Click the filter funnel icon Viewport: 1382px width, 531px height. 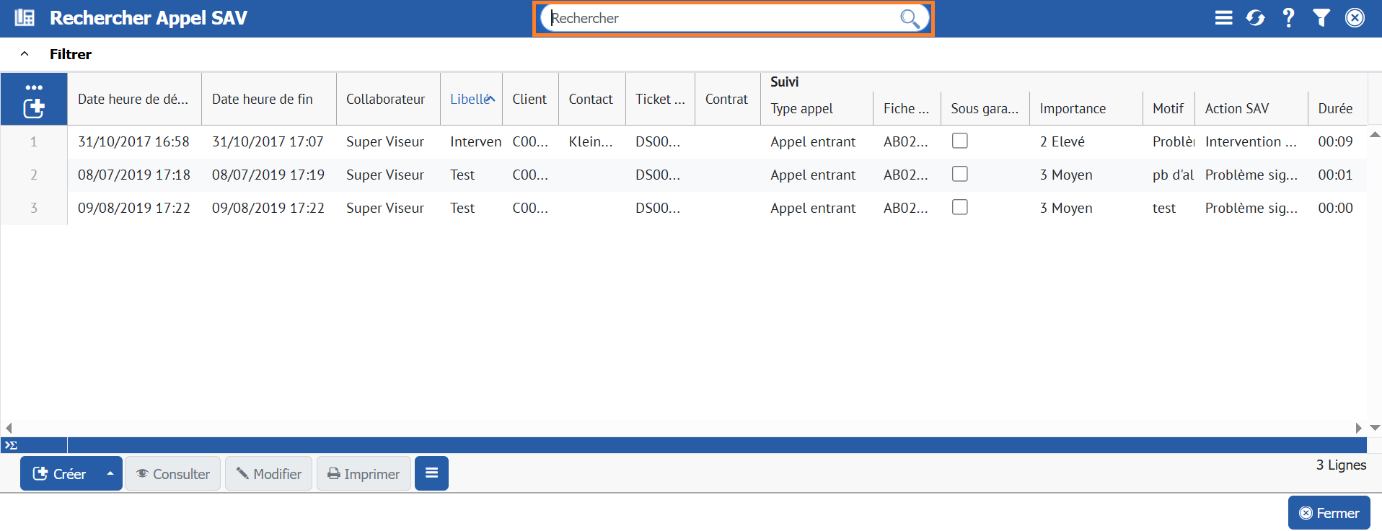tap(1321, 18)
